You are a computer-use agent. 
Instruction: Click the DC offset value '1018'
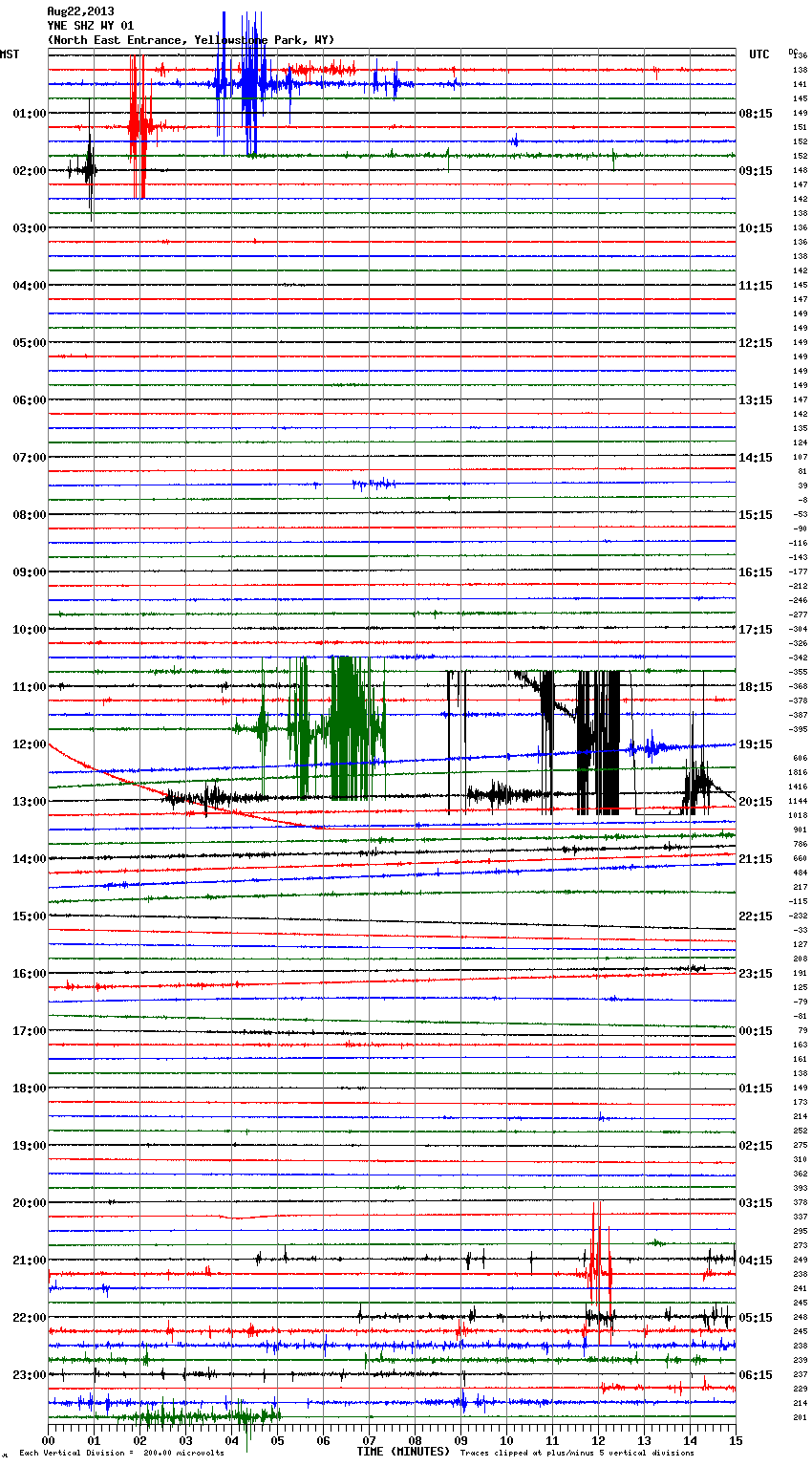coord(798,815)
